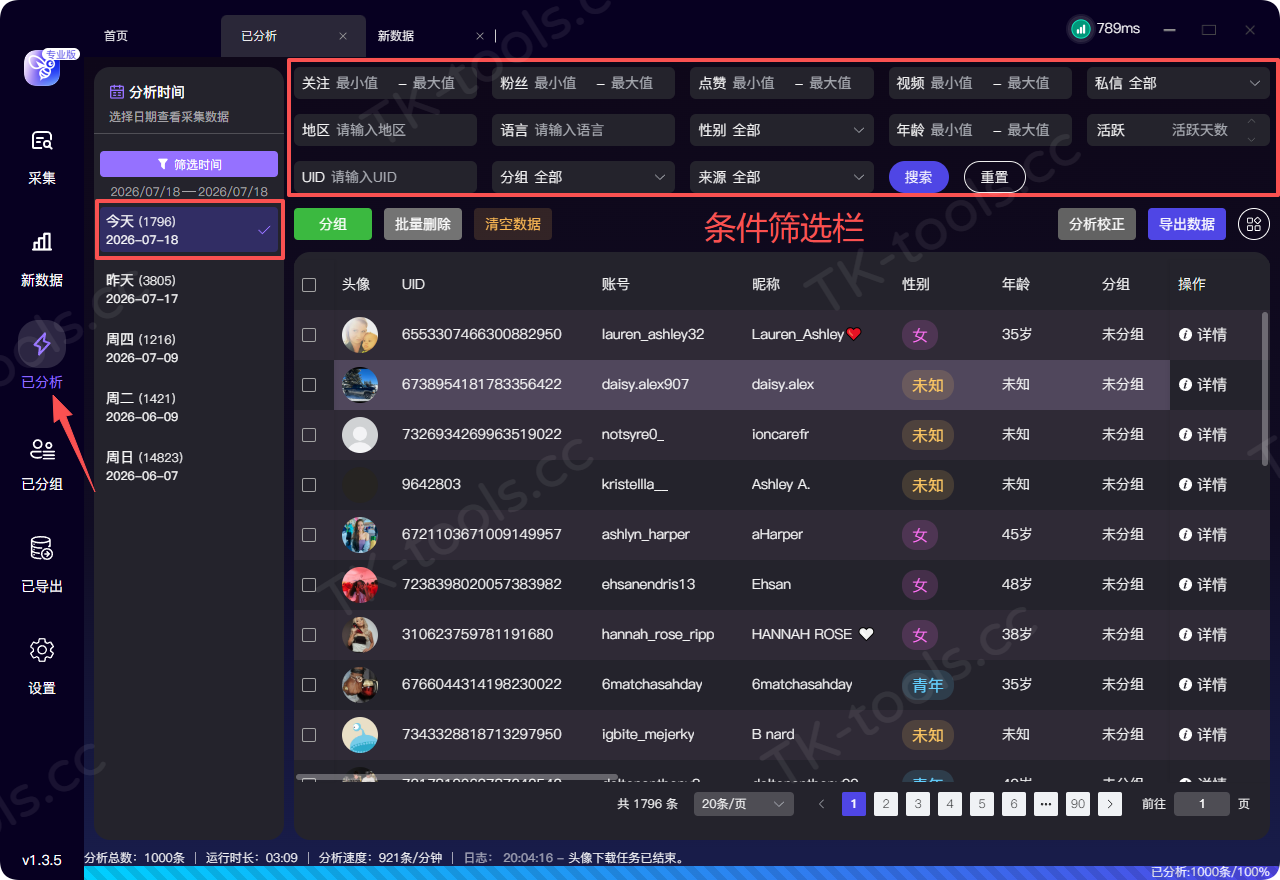Viewport: 1280px width, 880px height.
Task: Close the 已分析 tab
Action: (343, 36)
